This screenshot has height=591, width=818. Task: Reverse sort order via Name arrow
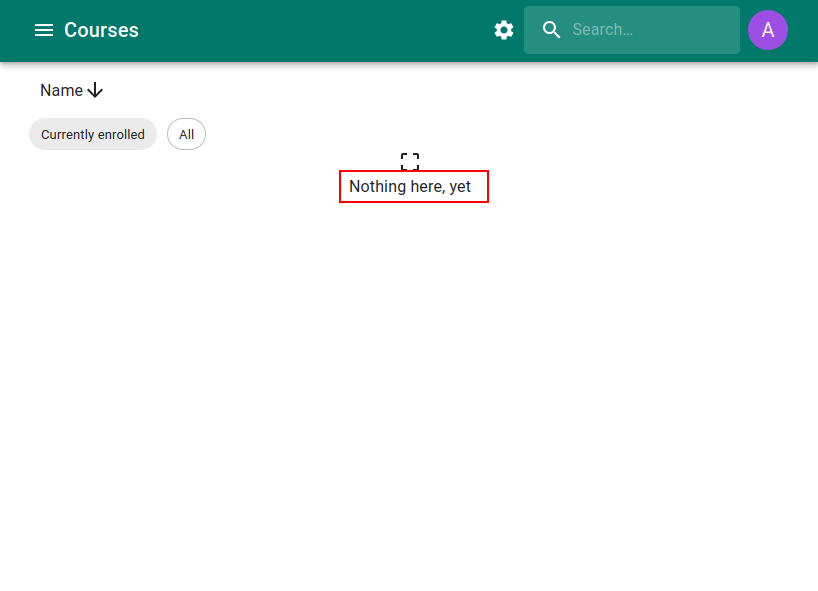96,91
